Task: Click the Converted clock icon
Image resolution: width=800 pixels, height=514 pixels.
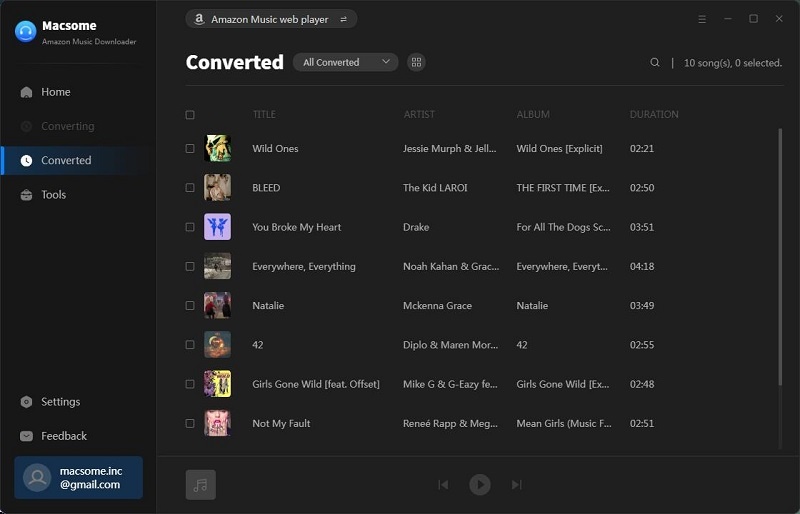Action: pos(26,160)
